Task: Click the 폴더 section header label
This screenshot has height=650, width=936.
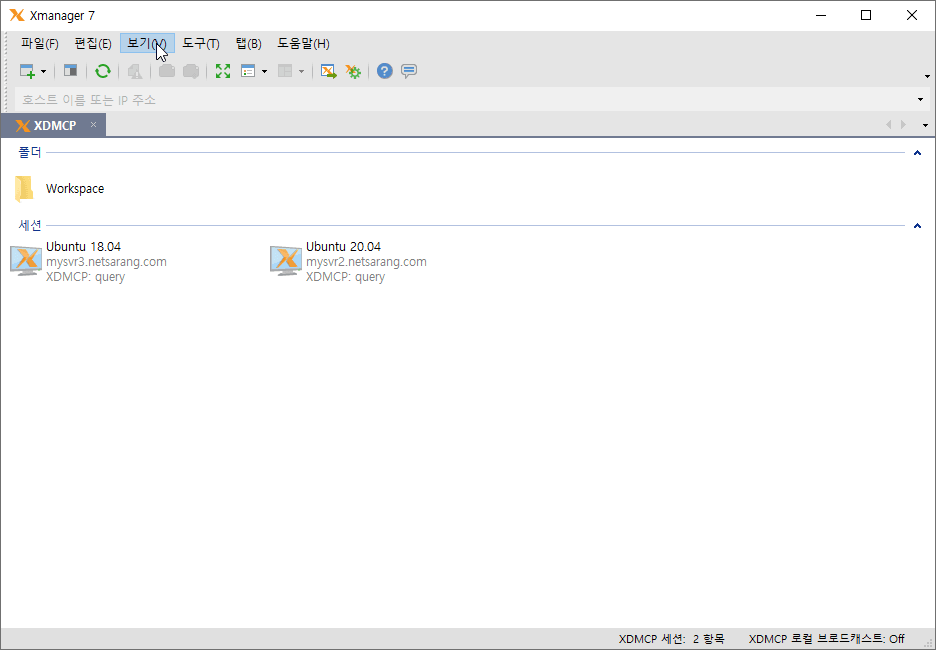Action: (x=30, y=153)
